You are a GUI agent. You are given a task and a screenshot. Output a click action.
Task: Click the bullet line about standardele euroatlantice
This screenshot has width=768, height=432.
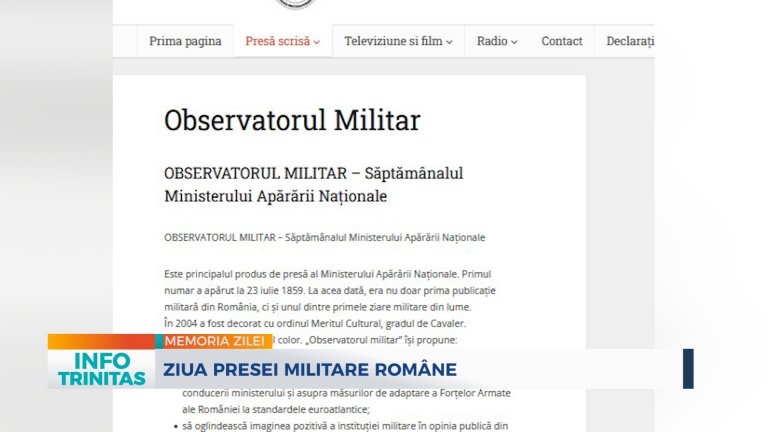276,409
